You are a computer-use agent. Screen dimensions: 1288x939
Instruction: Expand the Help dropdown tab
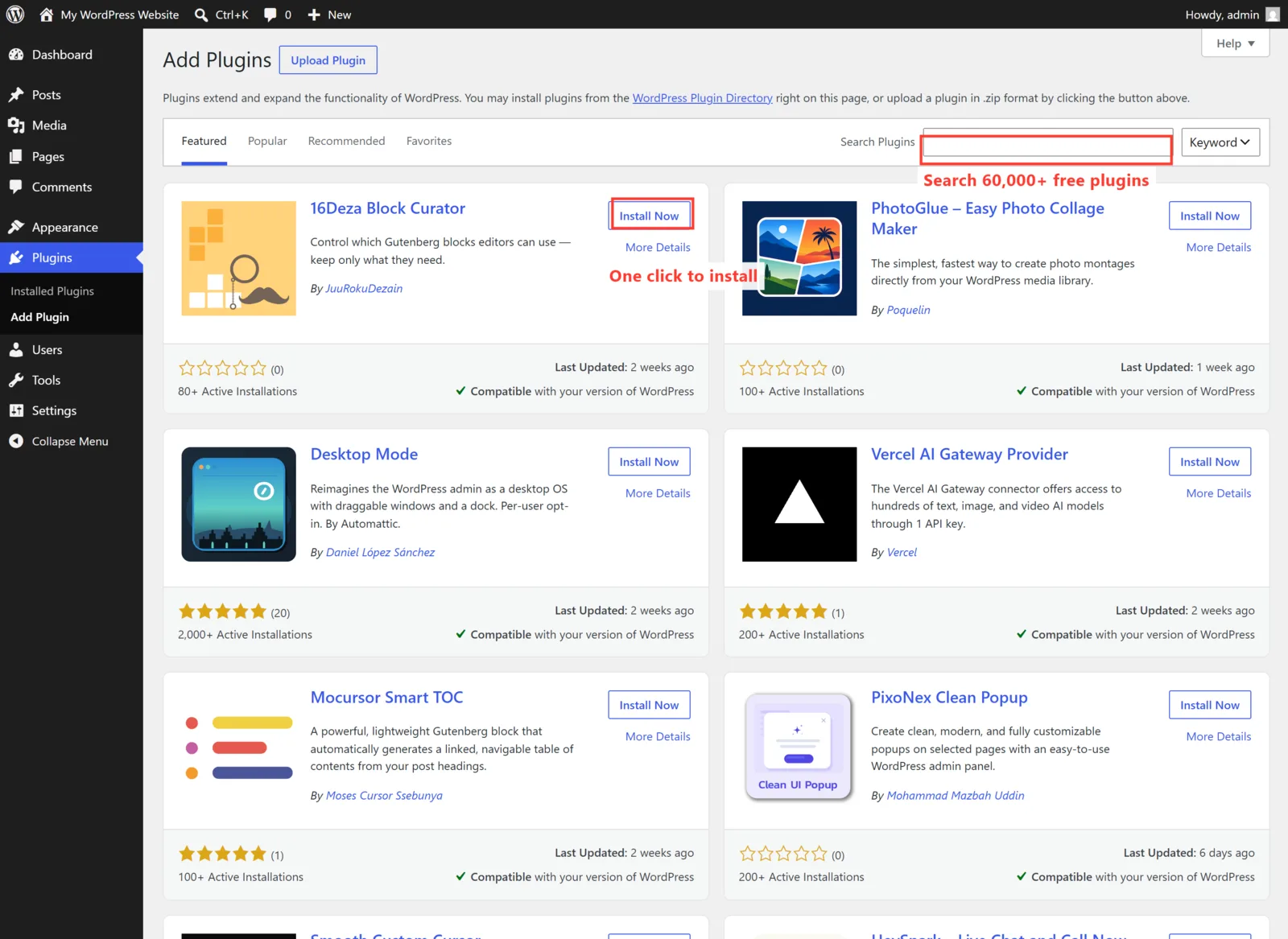pyautogui.click(x=1235, y=43)
